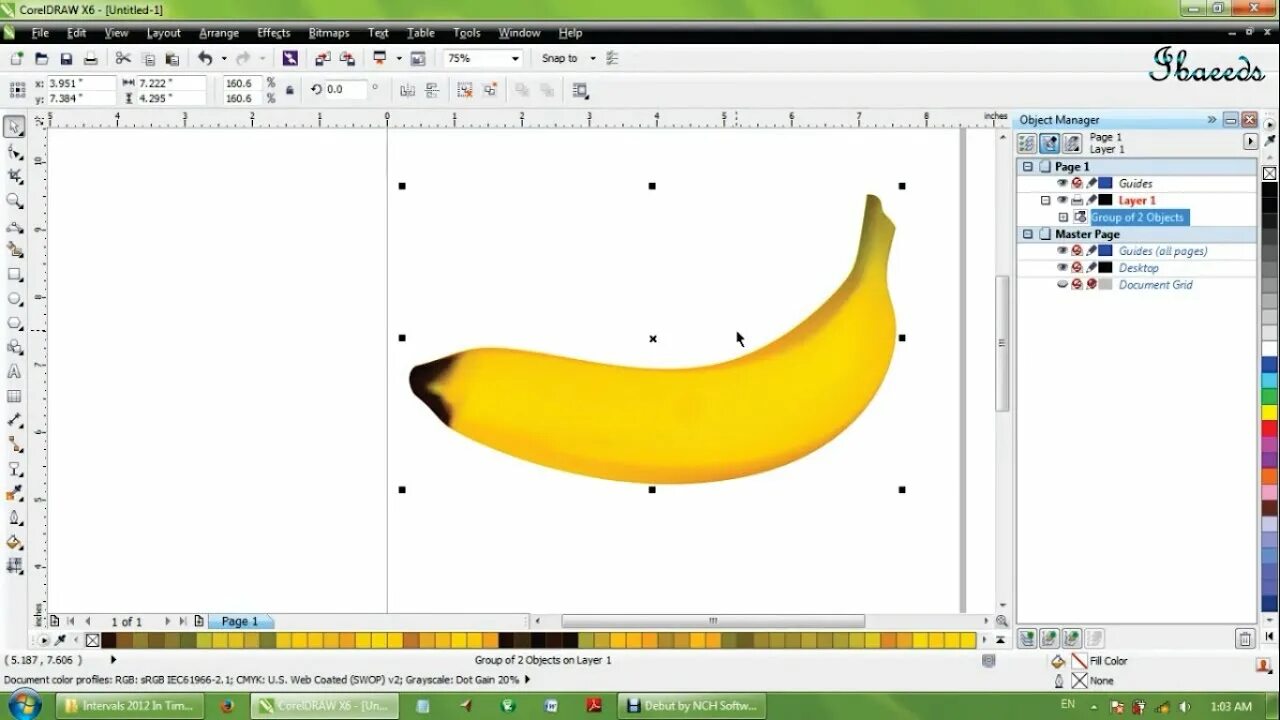The height and width of the screenshot is (720, 1280).
Task: Open the application launcher dropdown arrow
Action: 398,59
